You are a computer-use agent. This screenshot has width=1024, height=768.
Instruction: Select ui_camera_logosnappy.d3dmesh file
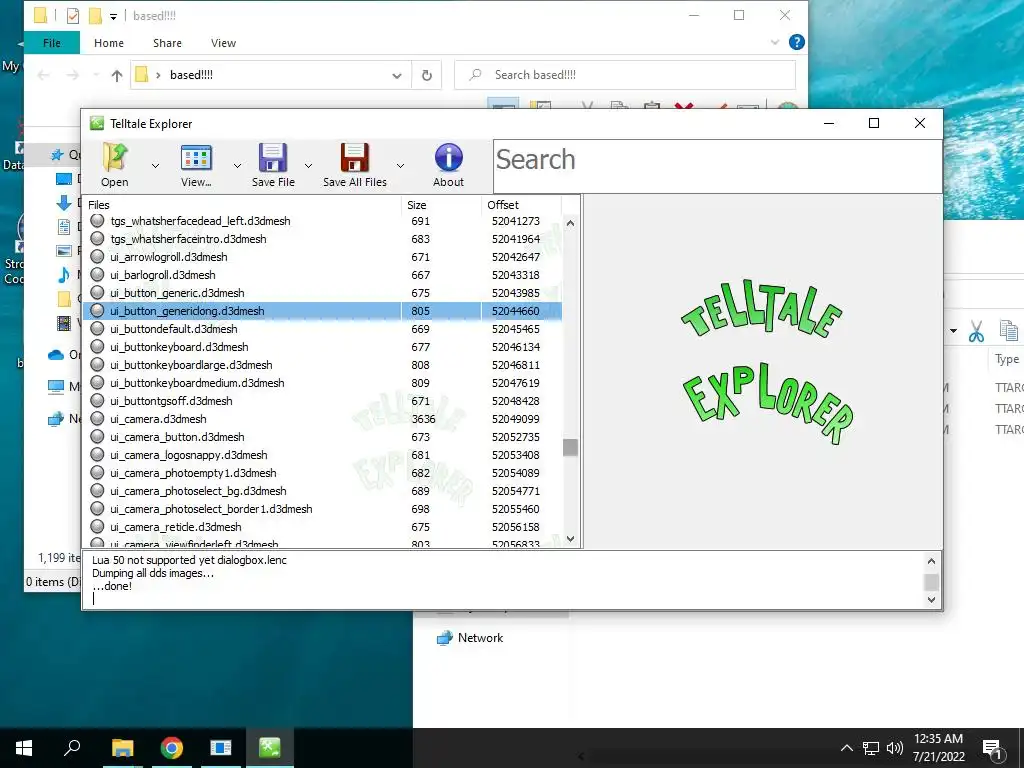[322, 455]
